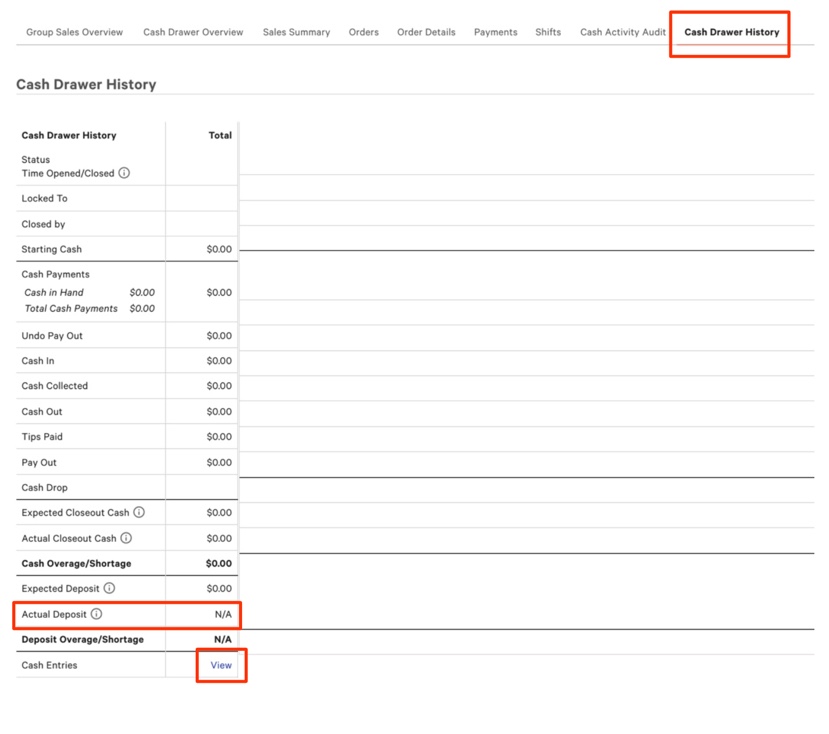Switch to the Orders tab

coord(364,31)
